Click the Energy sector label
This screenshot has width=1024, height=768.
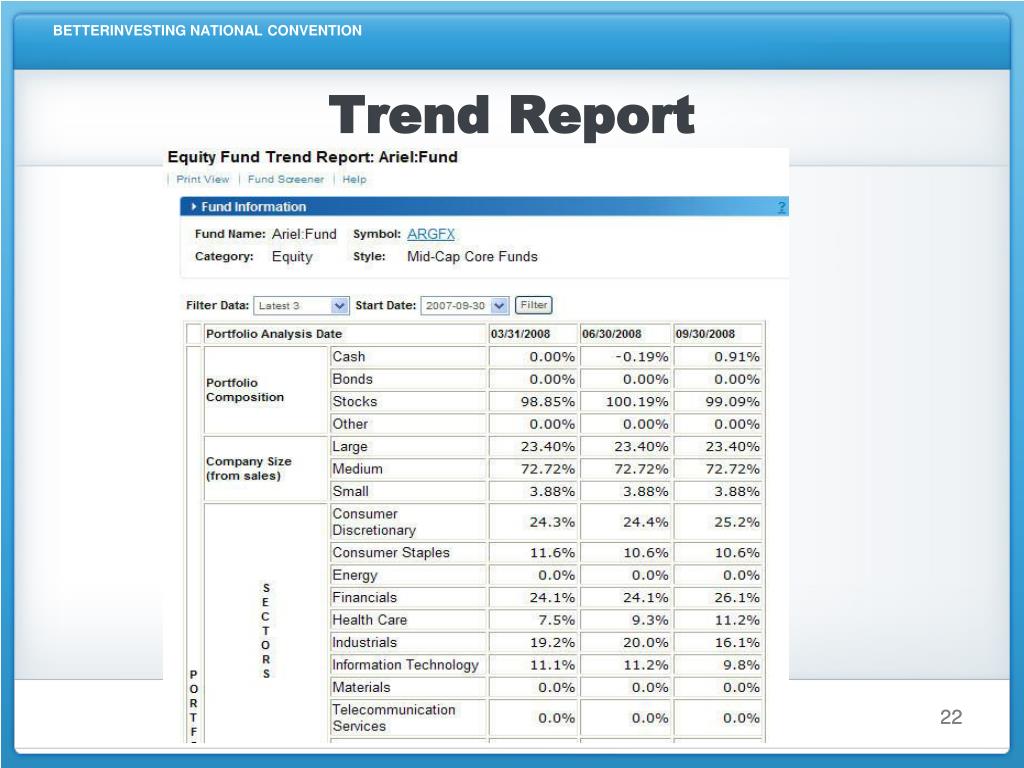click(x=355, y=575)
